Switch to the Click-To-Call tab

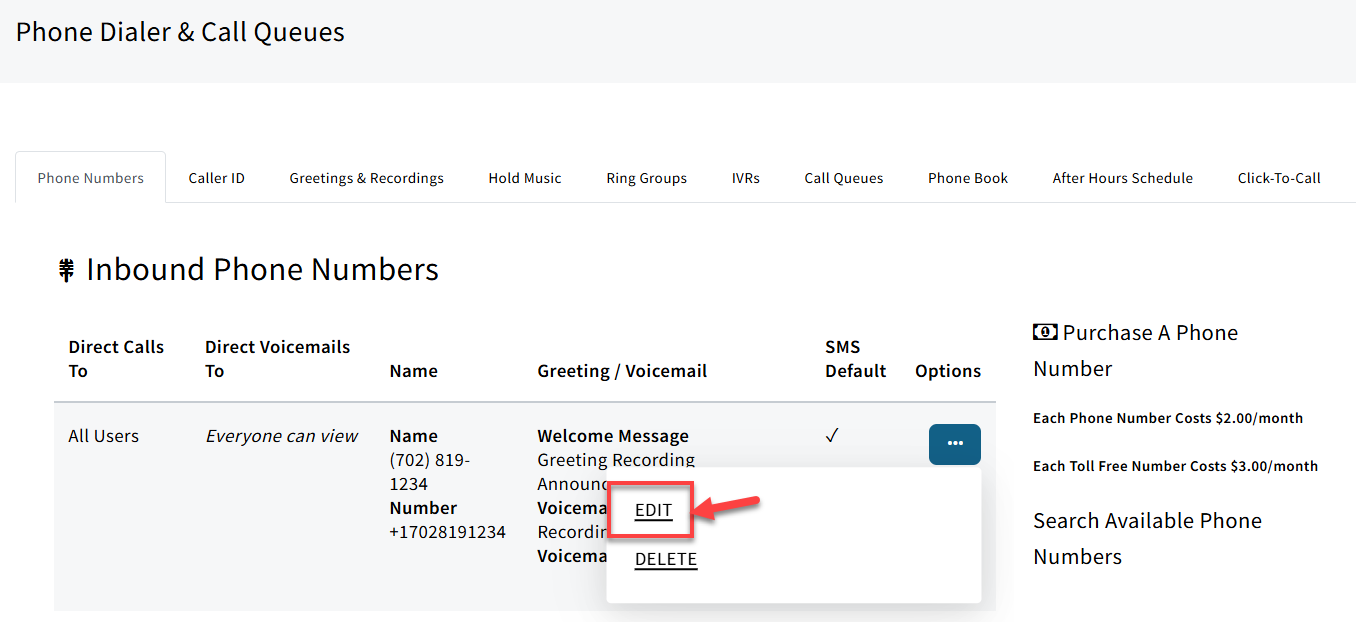click(1279, 177)
